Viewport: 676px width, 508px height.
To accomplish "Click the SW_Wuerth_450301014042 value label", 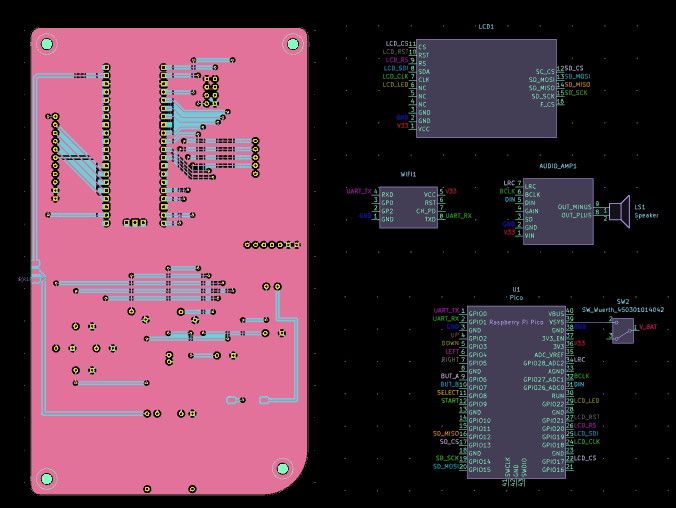I will (x=623, y=310).
